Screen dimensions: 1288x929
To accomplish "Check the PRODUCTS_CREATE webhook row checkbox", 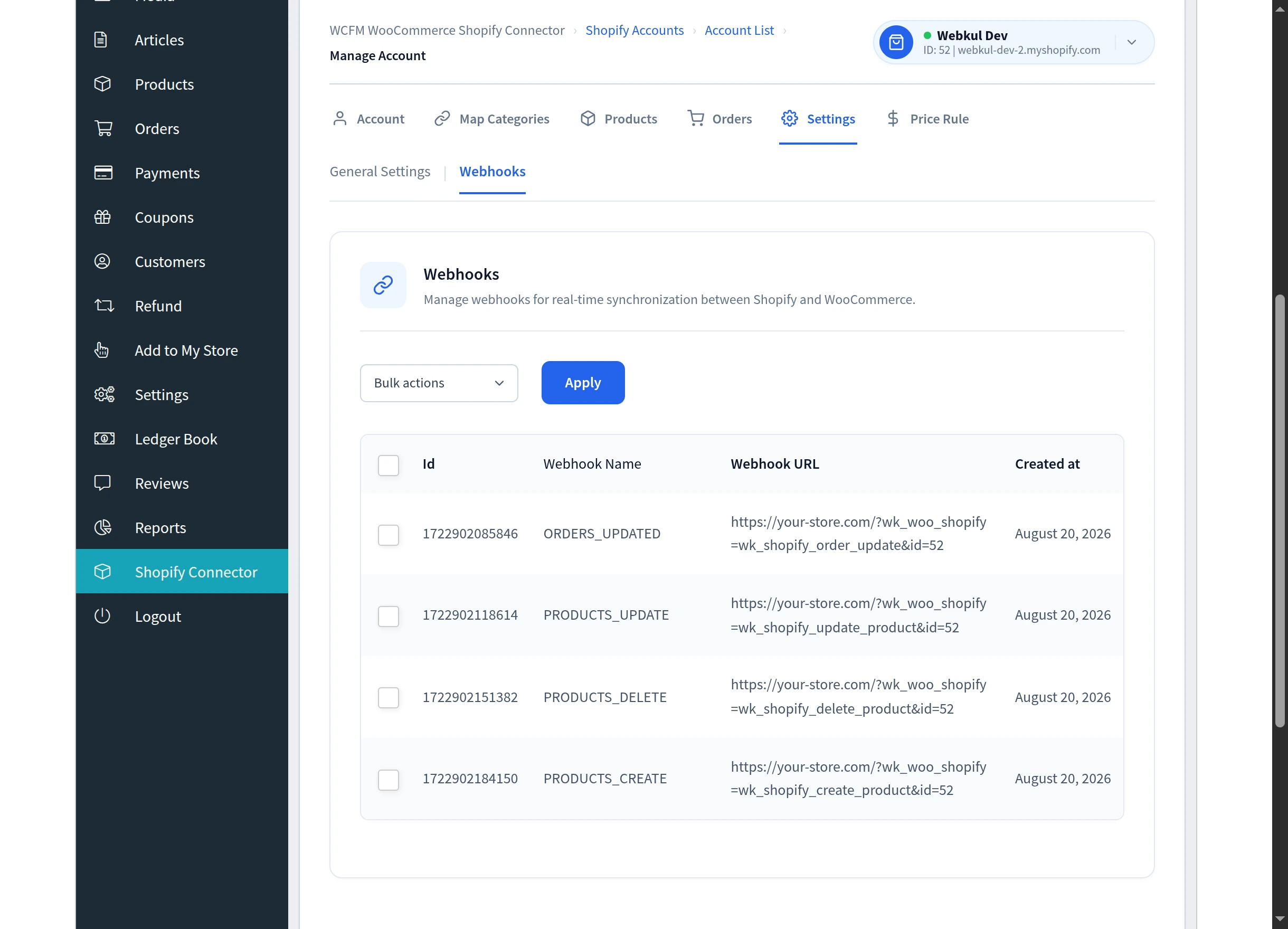I will click(389, 780).
